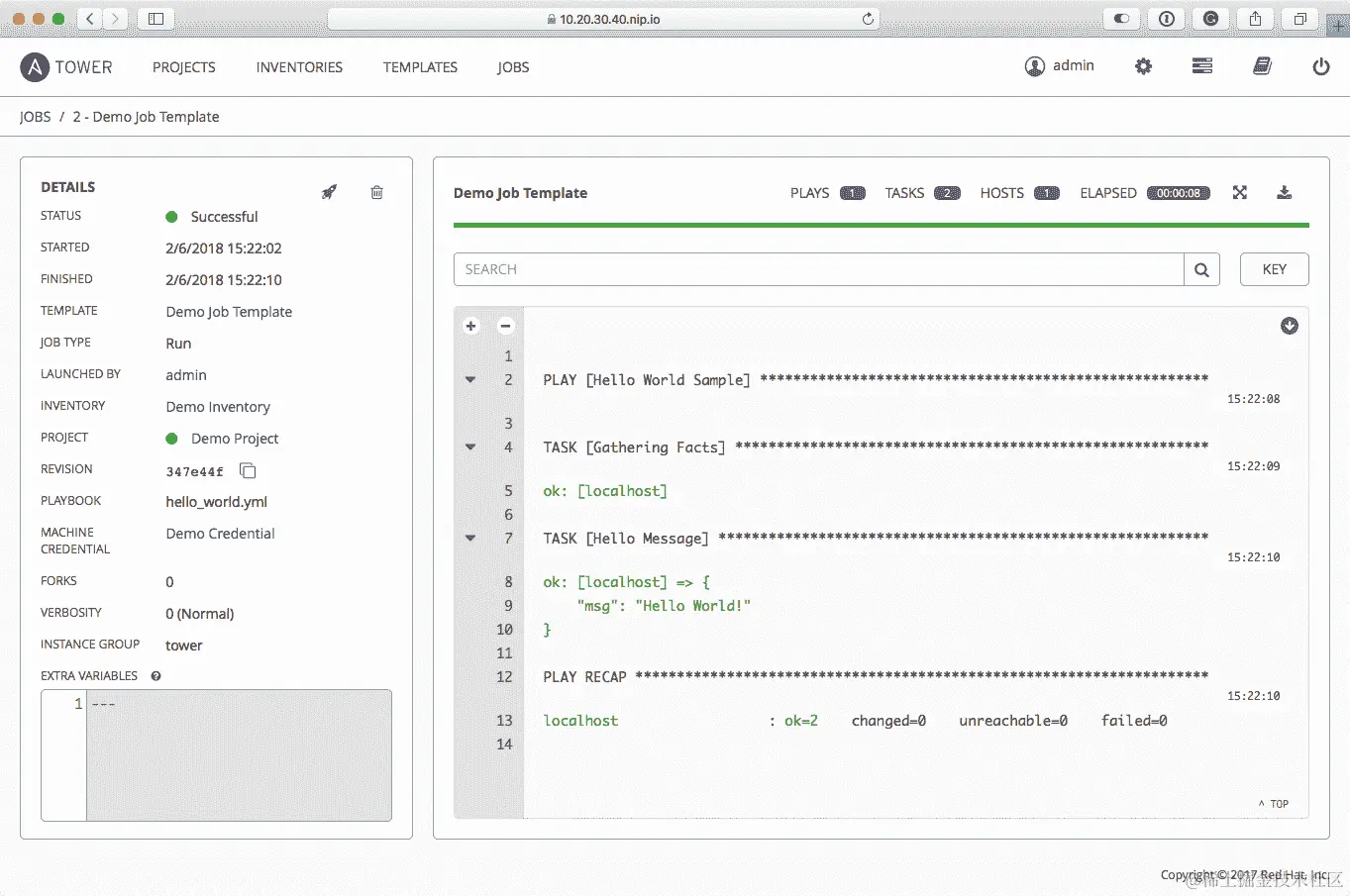Click 347e44f revision text
The image size is (1350, 896).
194,471
